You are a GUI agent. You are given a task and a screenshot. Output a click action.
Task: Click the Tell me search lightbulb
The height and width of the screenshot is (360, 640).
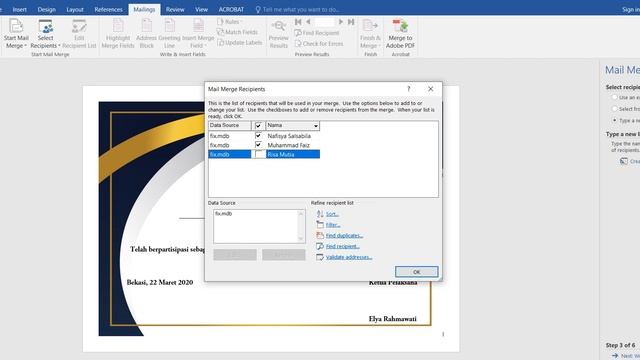coord(258,9)
